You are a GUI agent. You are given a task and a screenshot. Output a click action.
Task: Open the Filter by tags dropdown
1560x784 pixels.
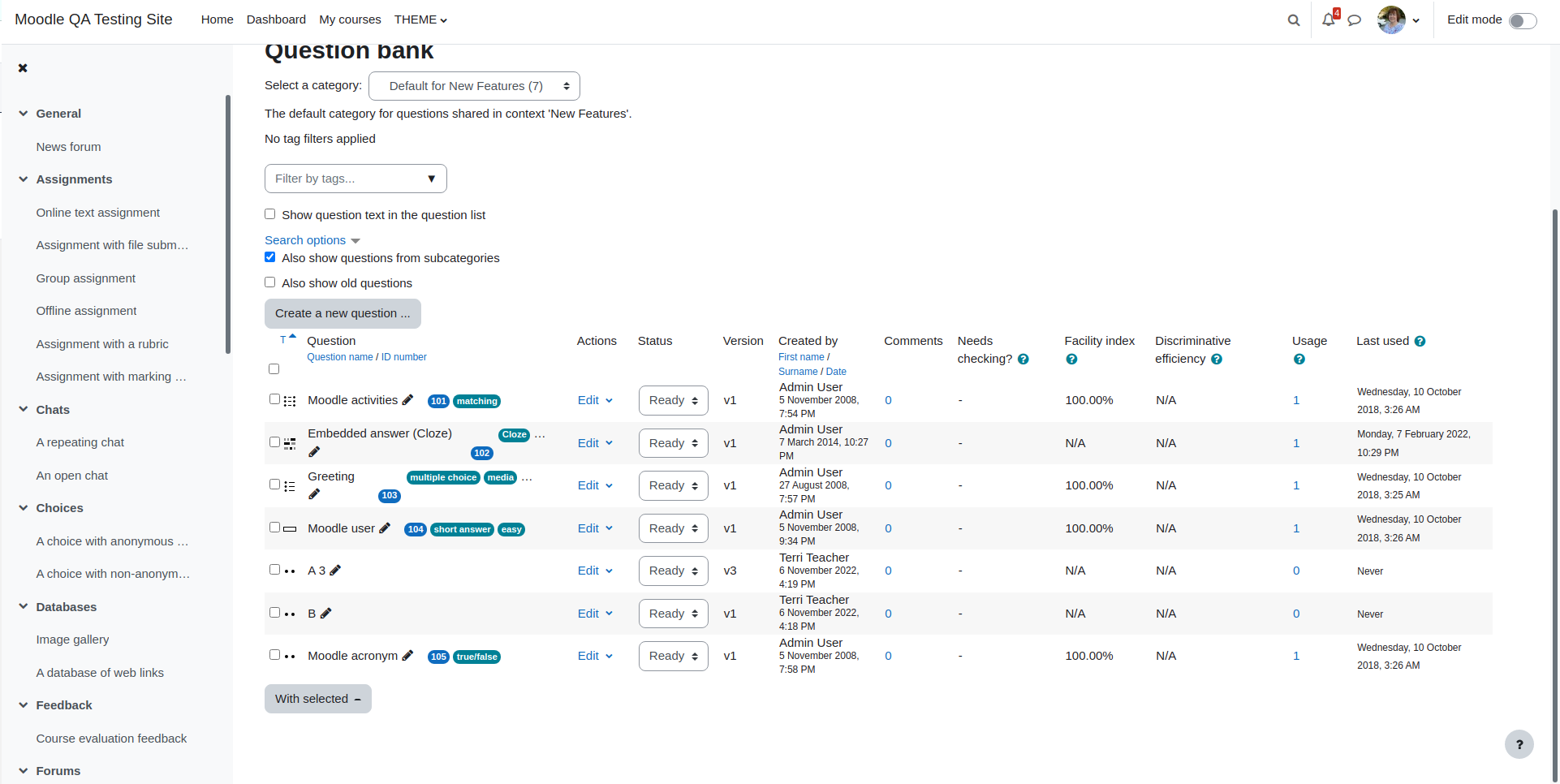tap(356, 179)
